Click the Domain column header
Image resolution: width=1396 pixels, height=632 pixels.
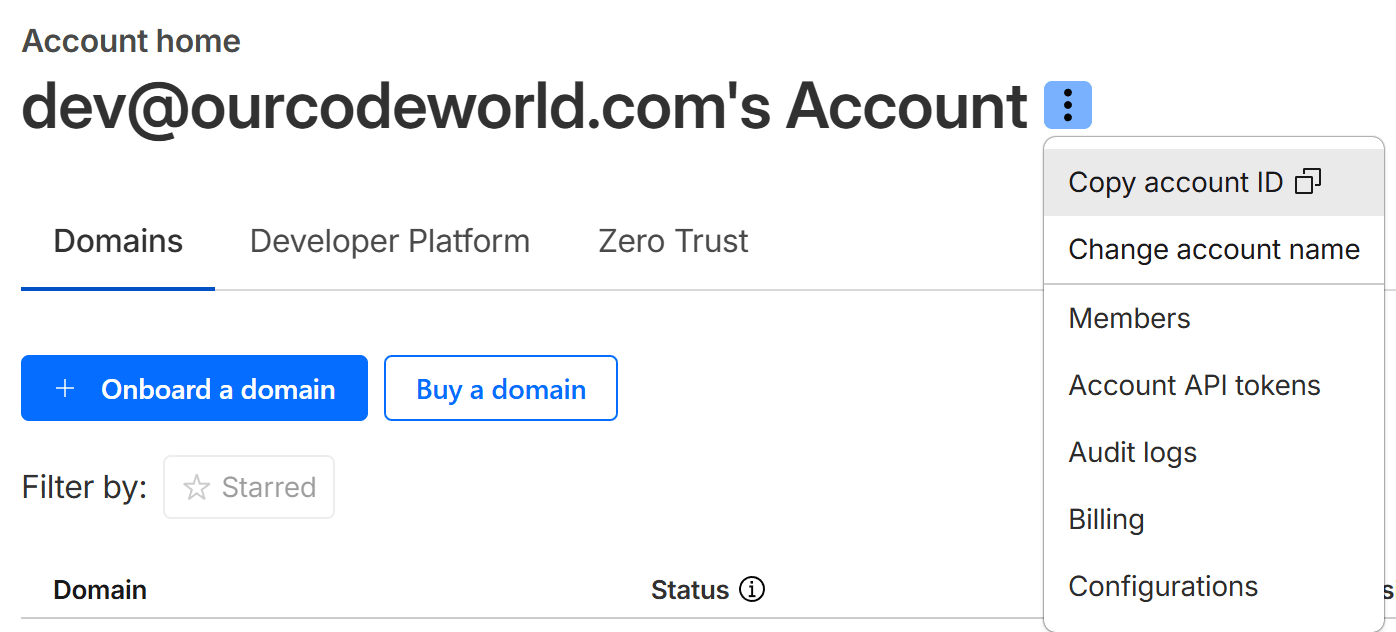tap(100, 590)
